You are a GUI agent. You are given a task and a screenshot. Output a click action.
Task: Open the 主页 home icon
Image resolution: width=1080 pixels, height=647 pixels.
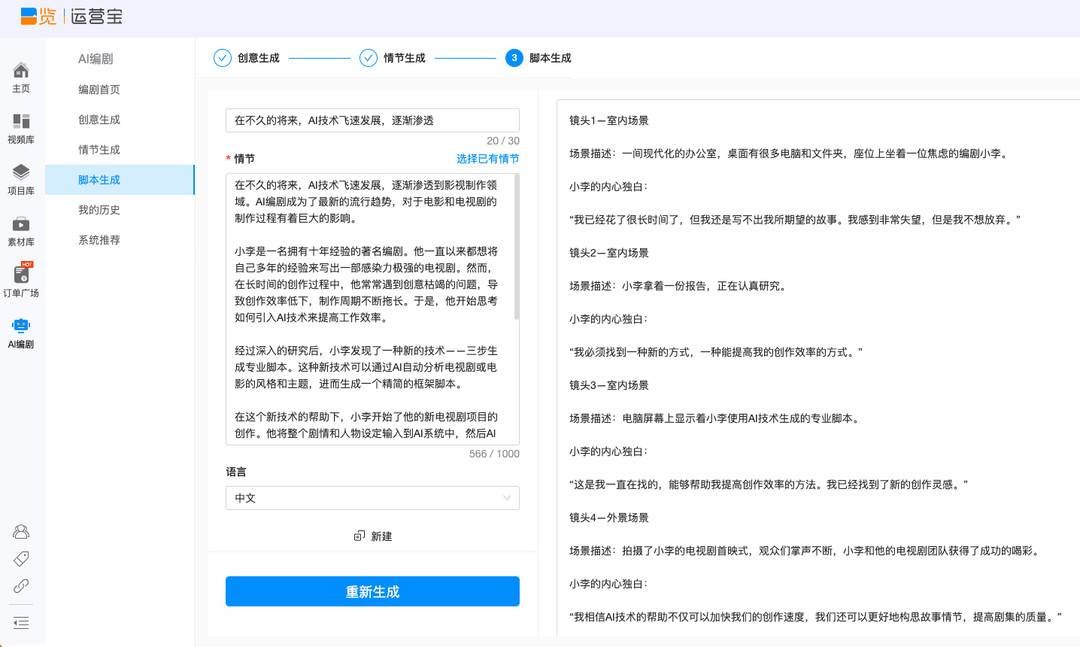click(x=21, y=70)
